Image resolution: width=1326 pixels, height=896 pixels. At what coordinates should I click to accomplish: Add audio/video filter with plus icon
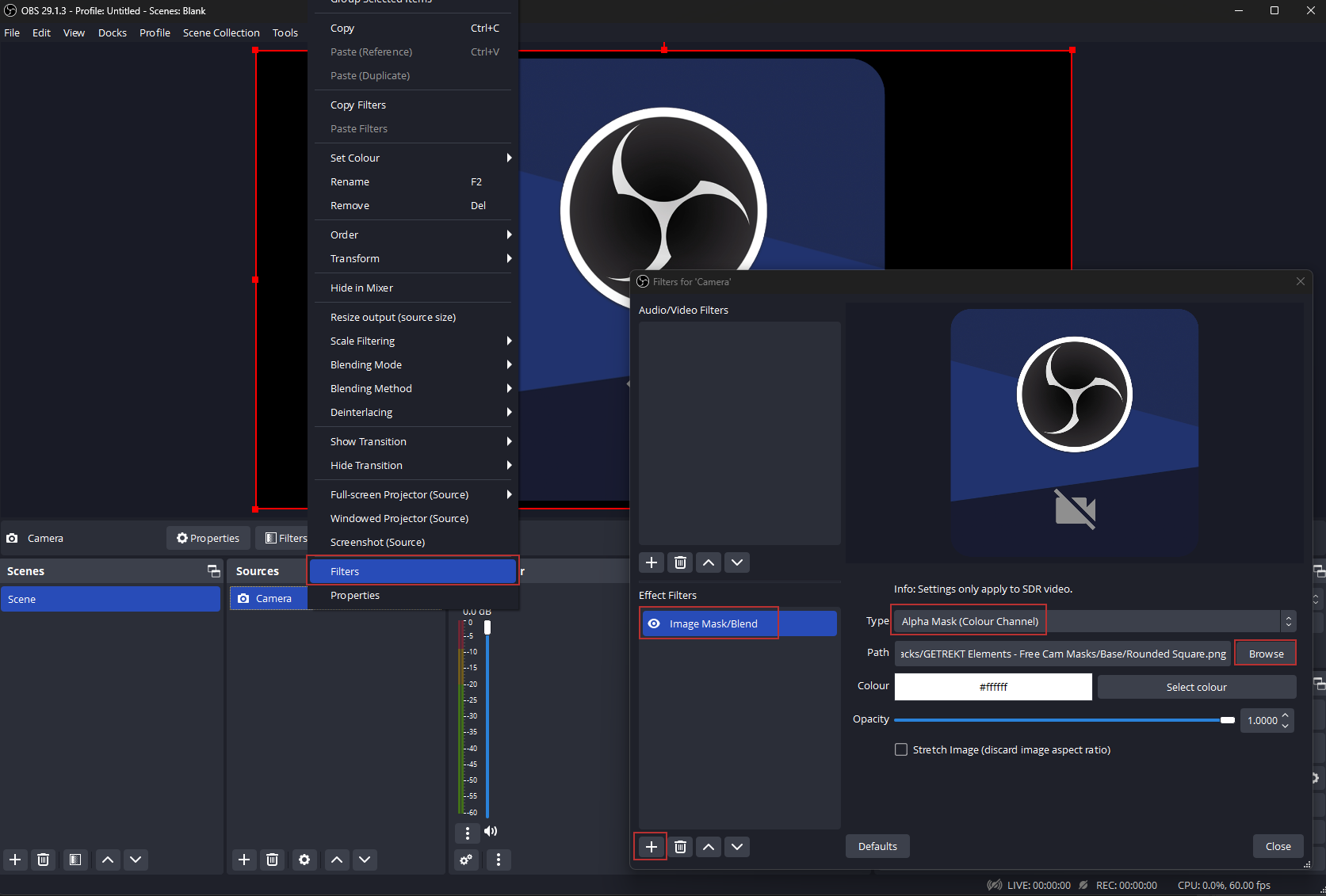(x=651, y=562)
